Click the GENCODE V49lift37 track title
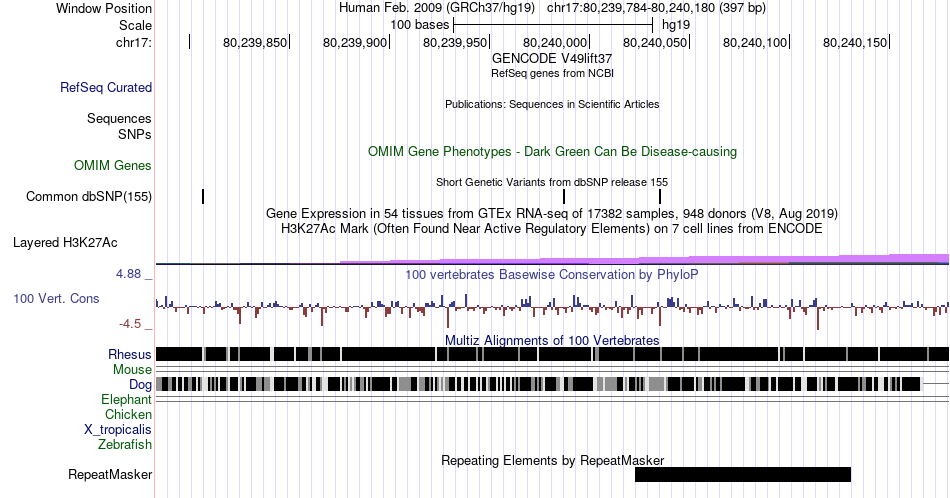The height and width of the screenshot is (498, 950). pyautogui.click(x=552, y=59)
